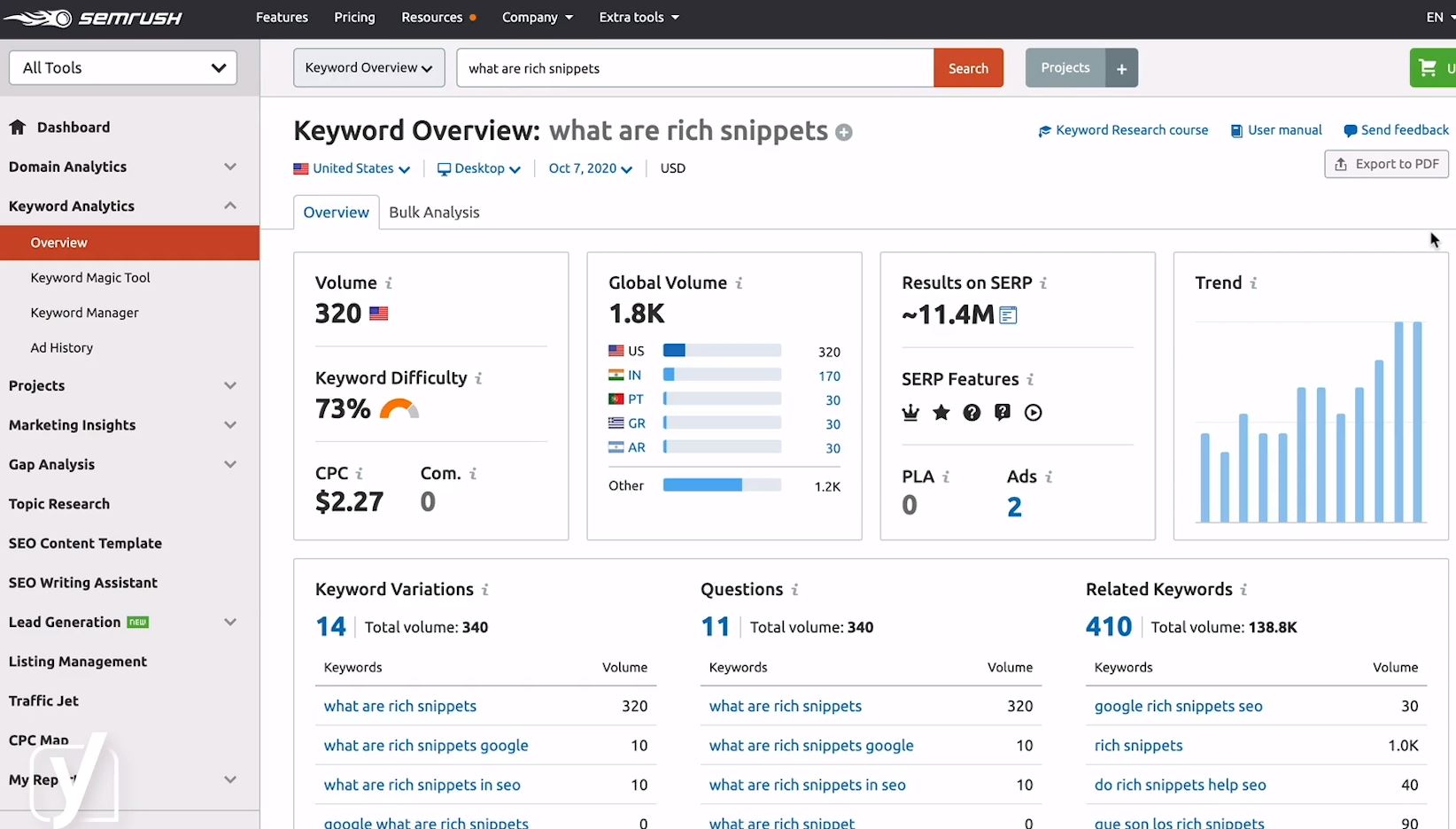The width and height of the screenshot is (1456, 829).
Task: Click the keyword search input field
Action: coord(695,68)
